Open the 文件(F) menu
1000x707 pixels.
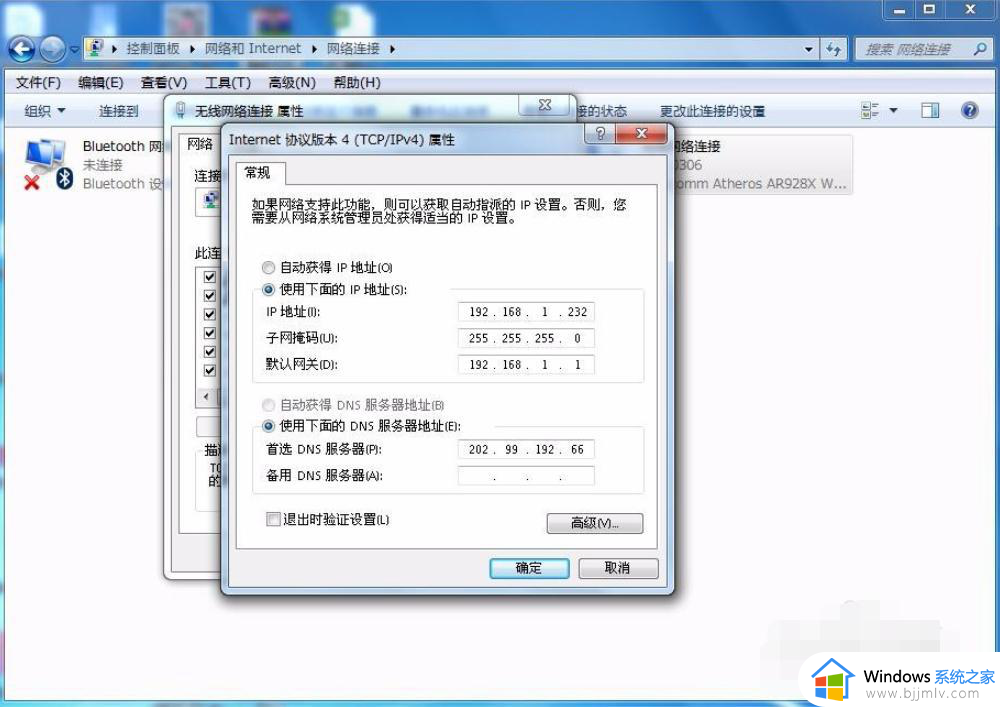point(38,82)
